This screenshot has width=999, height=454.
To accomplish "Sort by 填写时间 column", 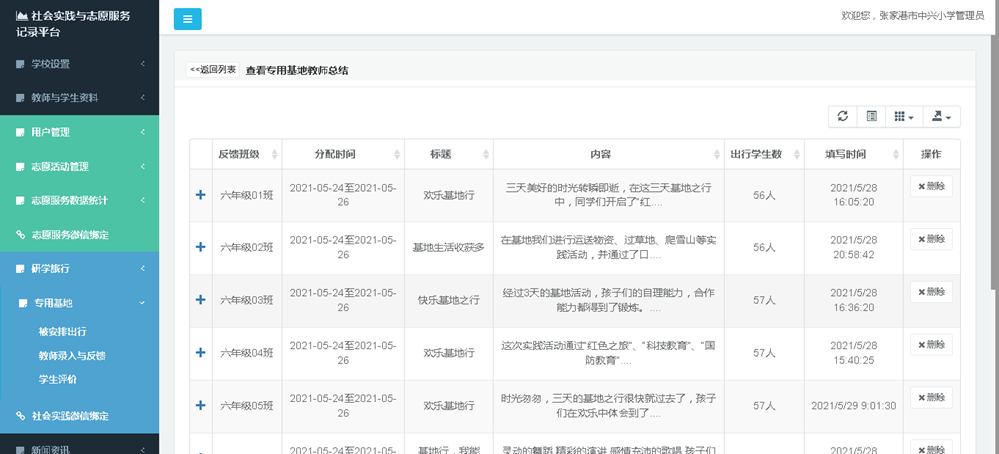I will point(854,154).
